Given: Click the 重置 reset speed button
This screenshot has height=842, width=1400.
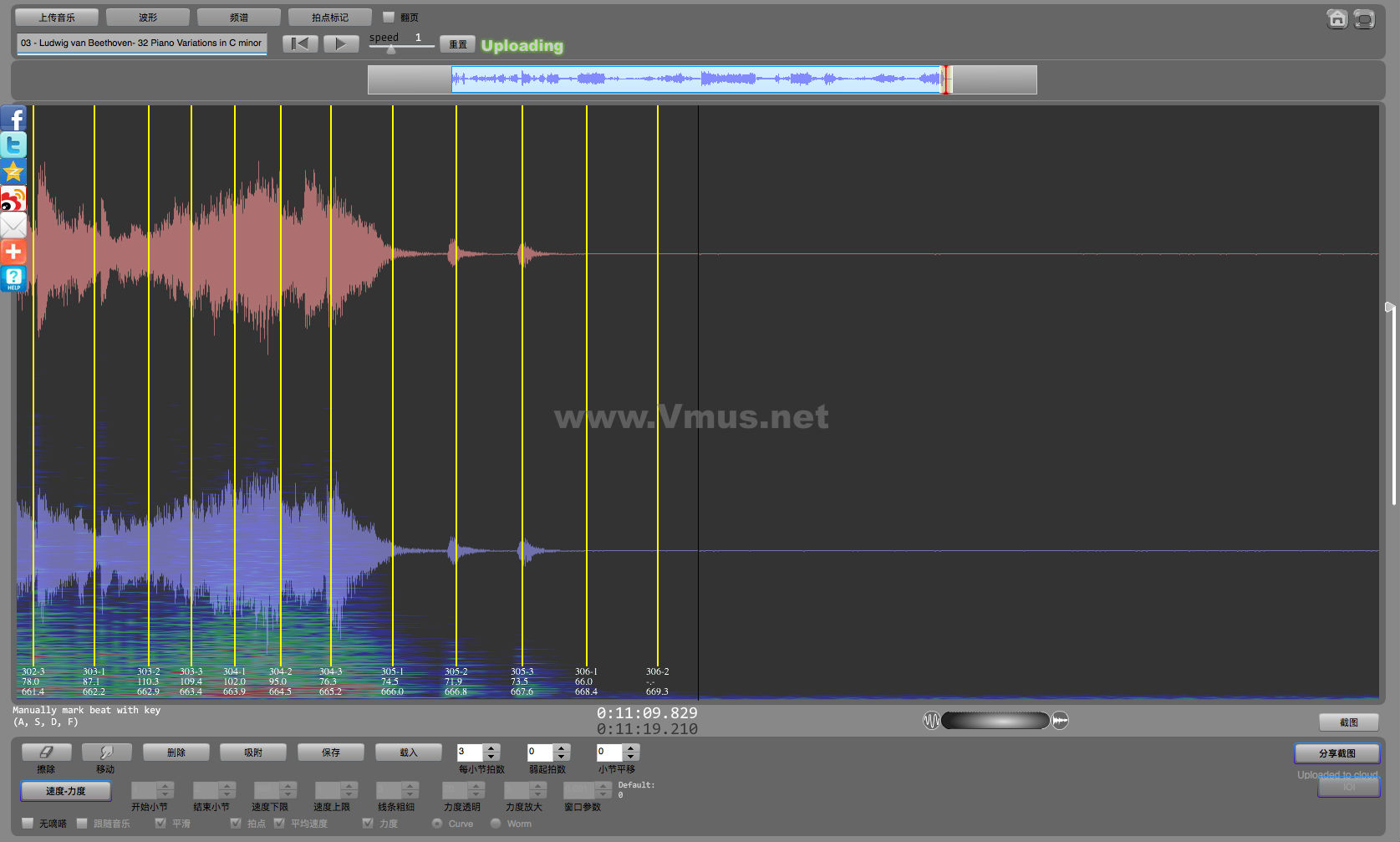Looking at the screenshot, I should (458, 44).
